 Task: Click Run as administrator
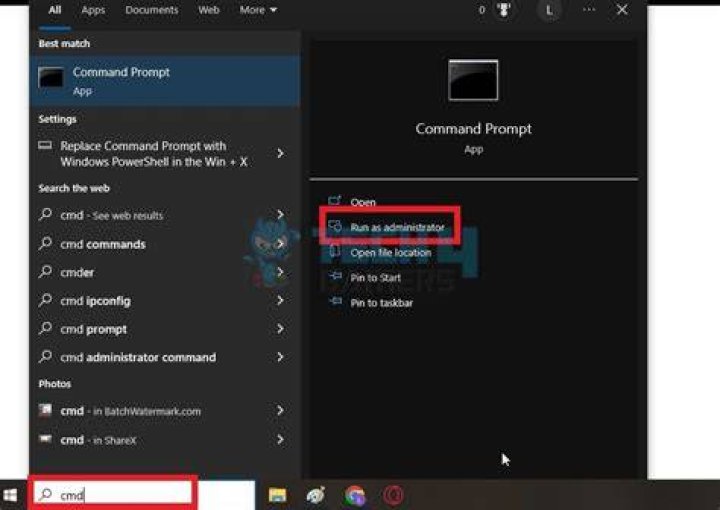point(397,227)
